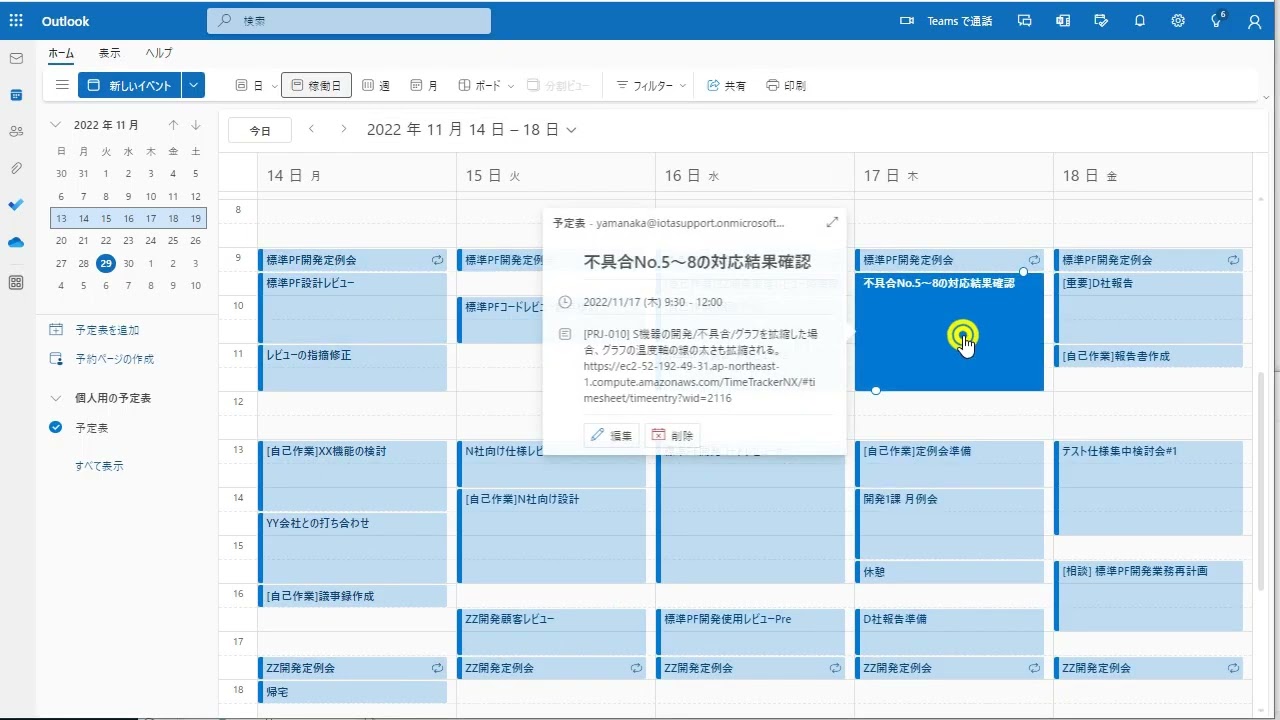Screen dimensions: 1280x720
Task: Open the account profile icon
Action: click(x=1254, y=21)
